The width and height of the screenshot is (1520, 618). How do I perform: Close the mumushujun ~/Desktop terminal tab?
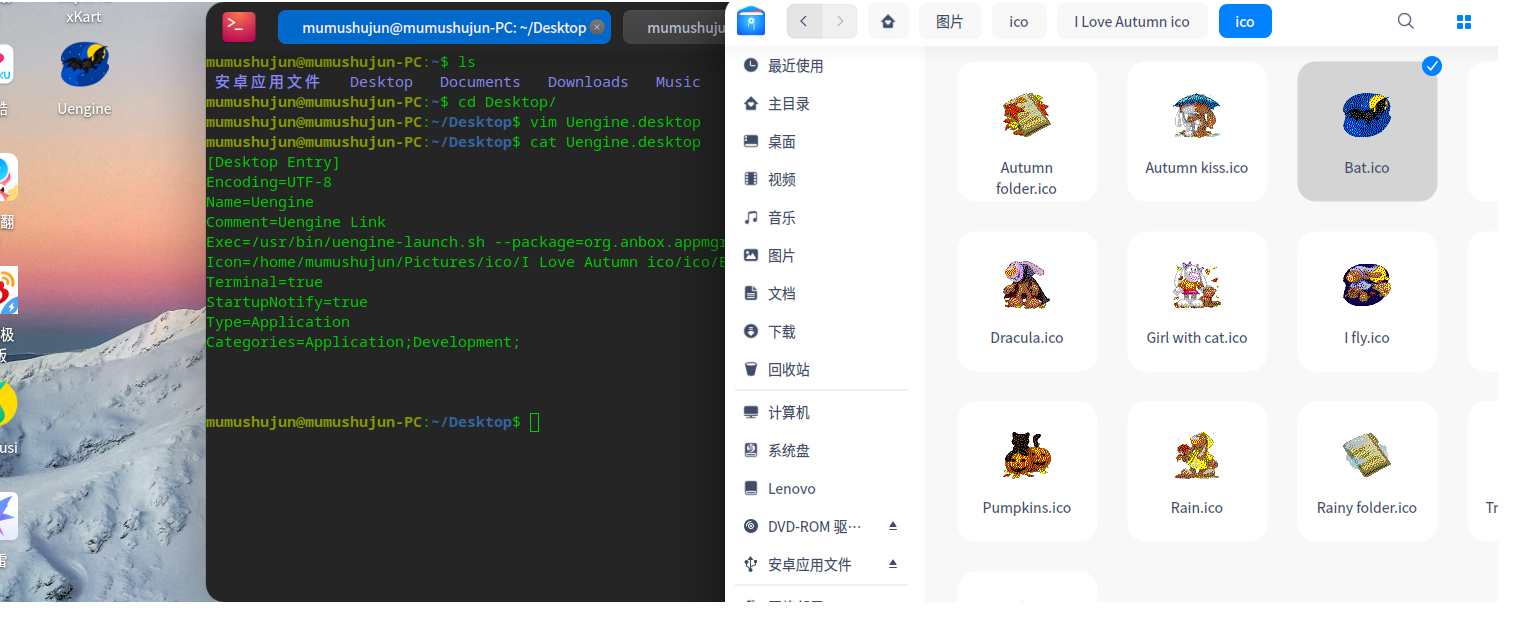(597, 27)
